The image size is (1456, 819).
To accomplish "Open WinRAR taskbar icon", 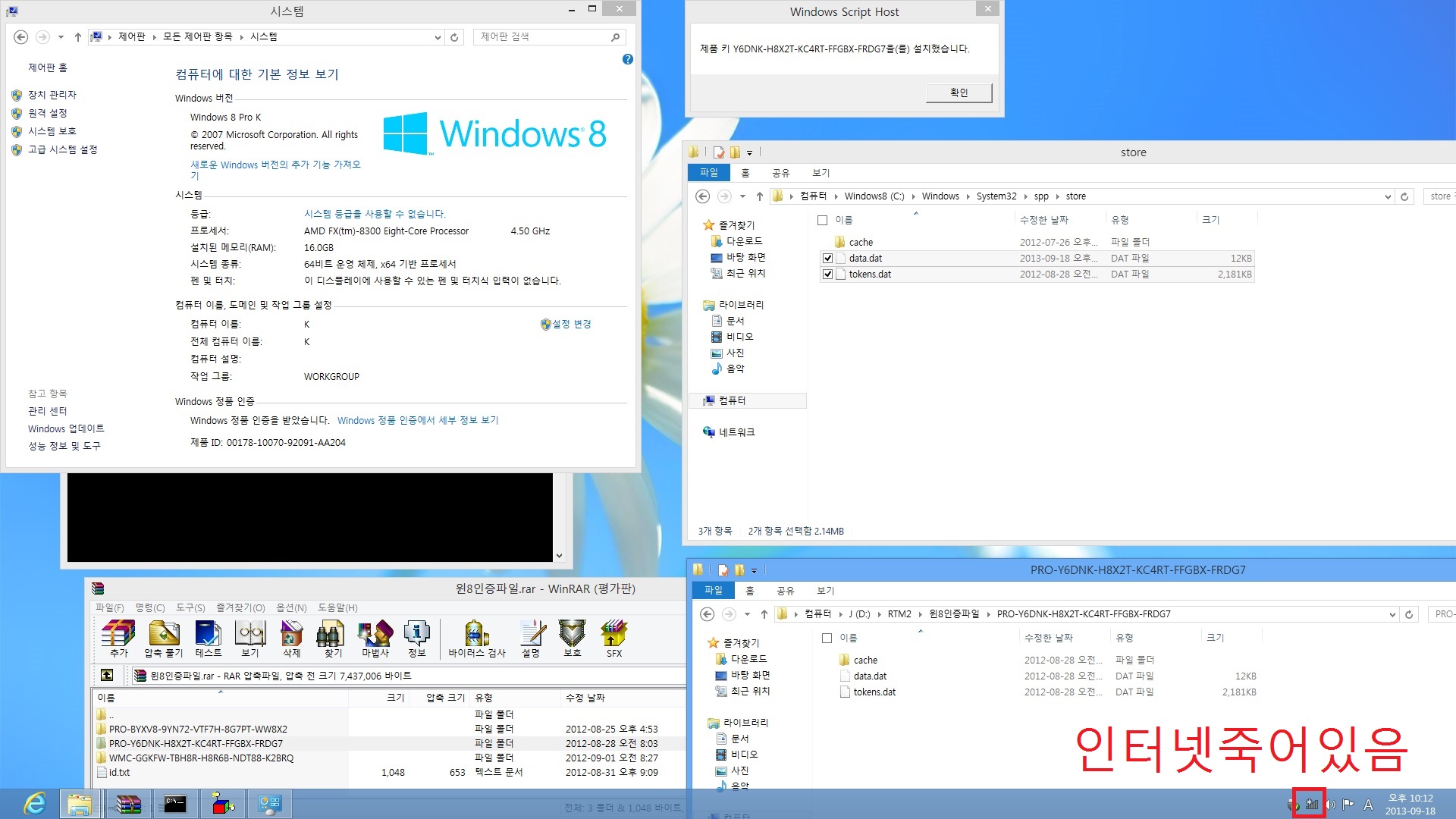I will pos(128,804).
